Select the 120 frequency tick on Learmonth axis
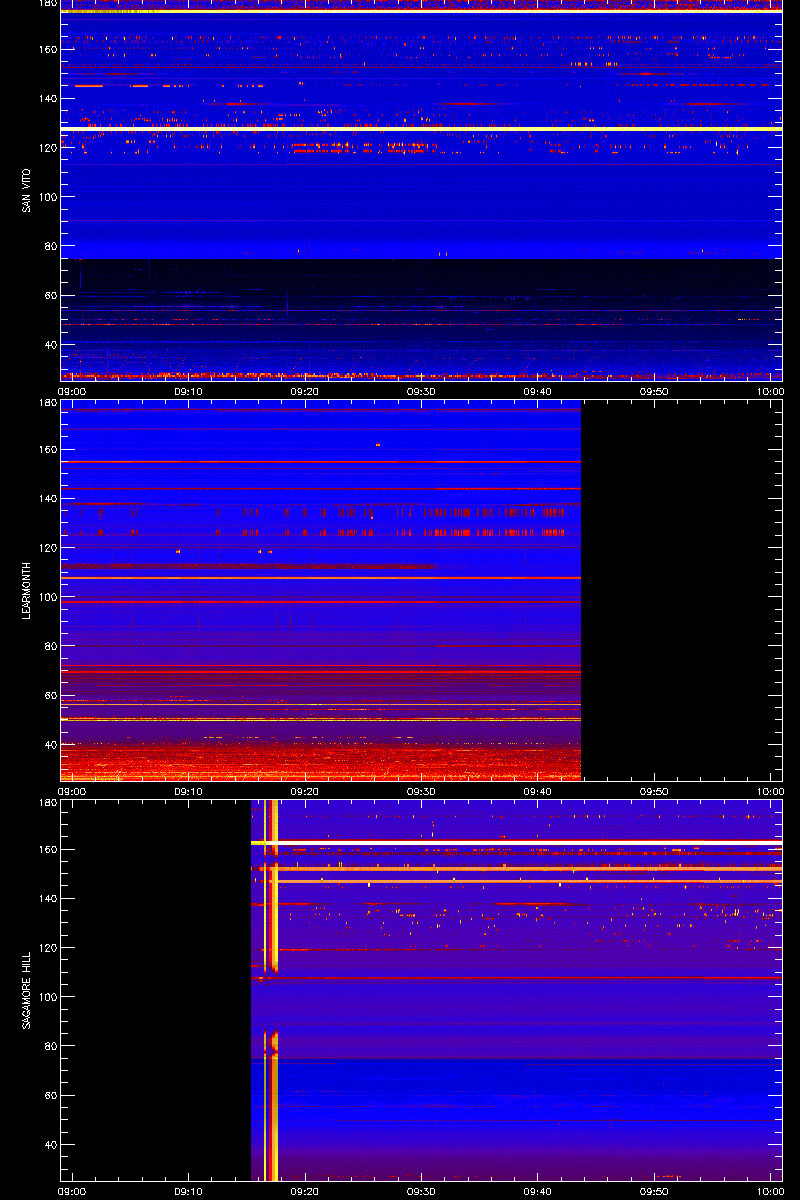This screenshot has width=800, height=1200. pos(48,547)
